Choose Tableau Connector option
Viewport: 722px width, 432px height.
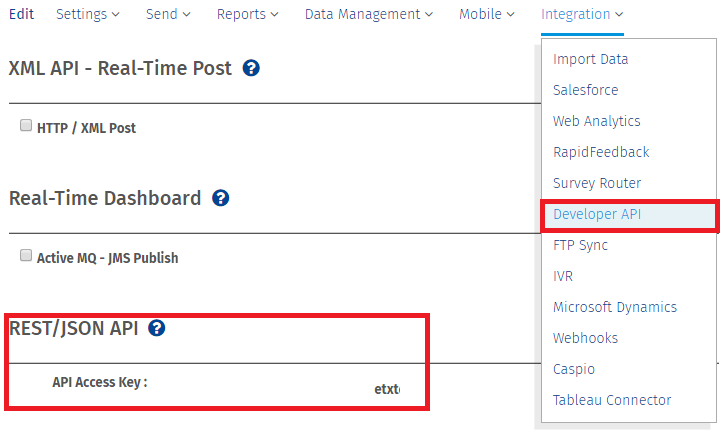tap(611, 400)
